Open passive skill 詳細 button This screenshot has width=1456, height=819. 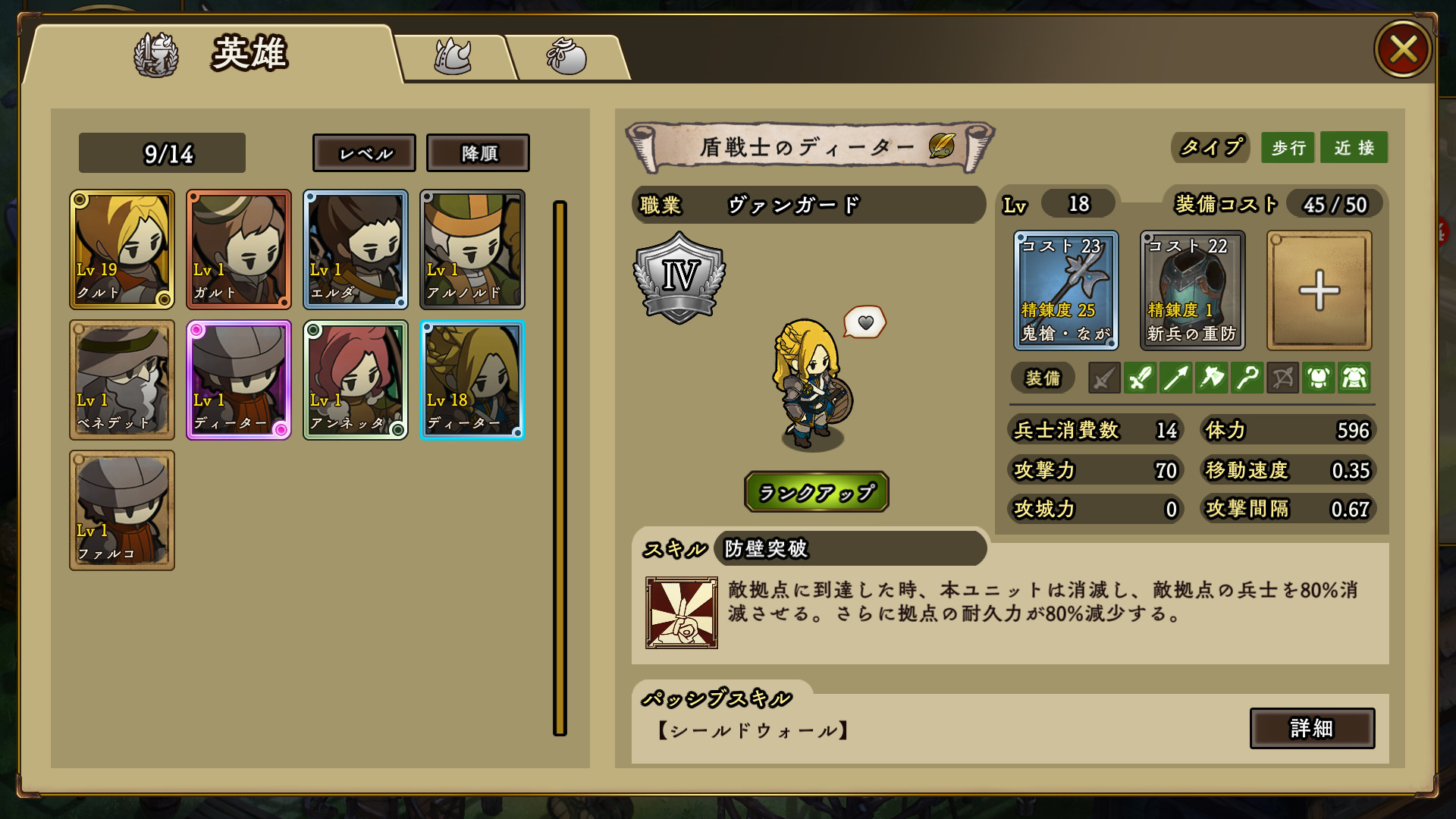coord(1312,728)
